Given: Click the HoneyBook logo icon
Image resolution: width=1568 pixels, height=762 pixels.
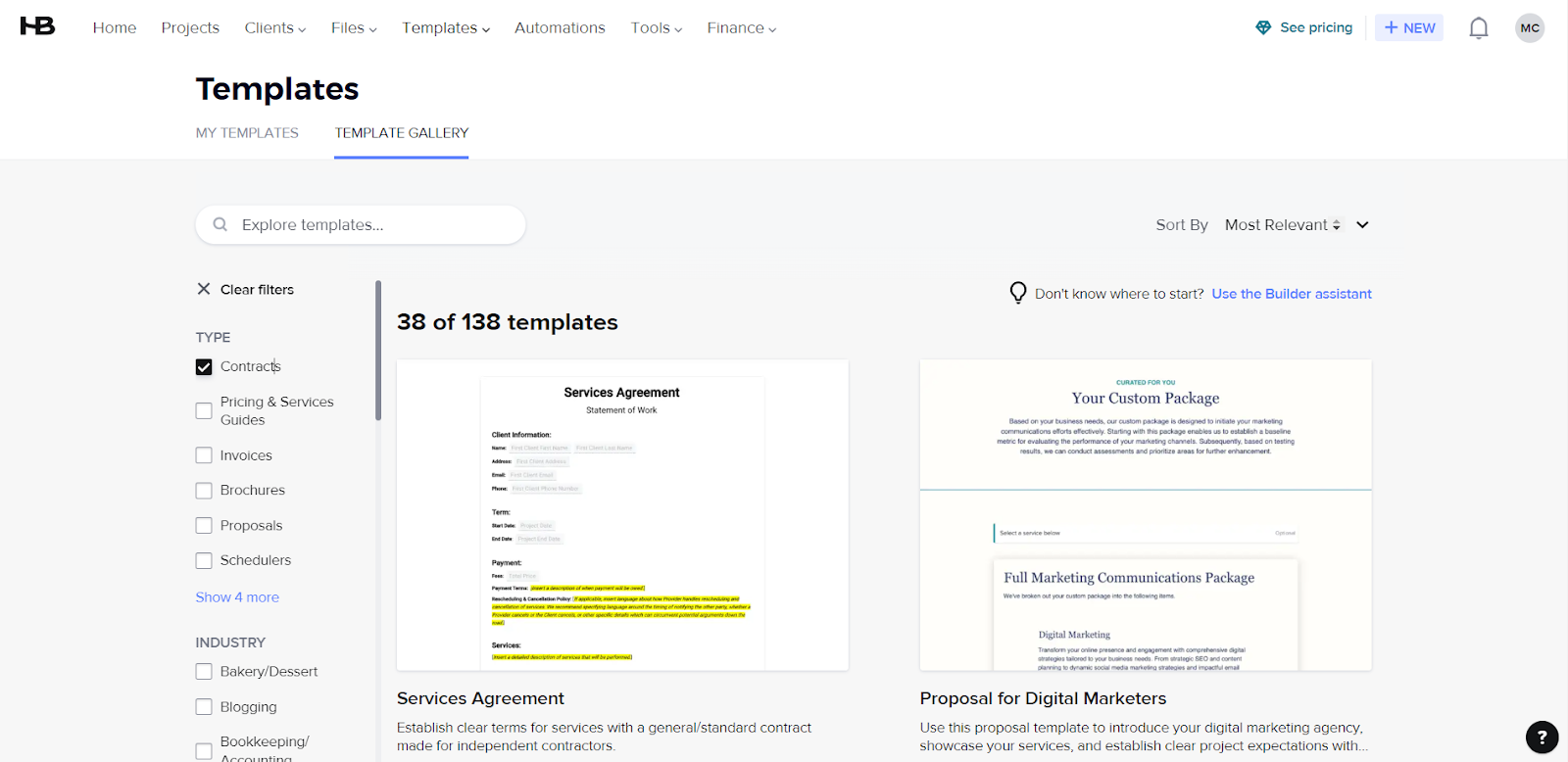Looking at the screenshot, I should pyautogui.click(x=37, y=26).
